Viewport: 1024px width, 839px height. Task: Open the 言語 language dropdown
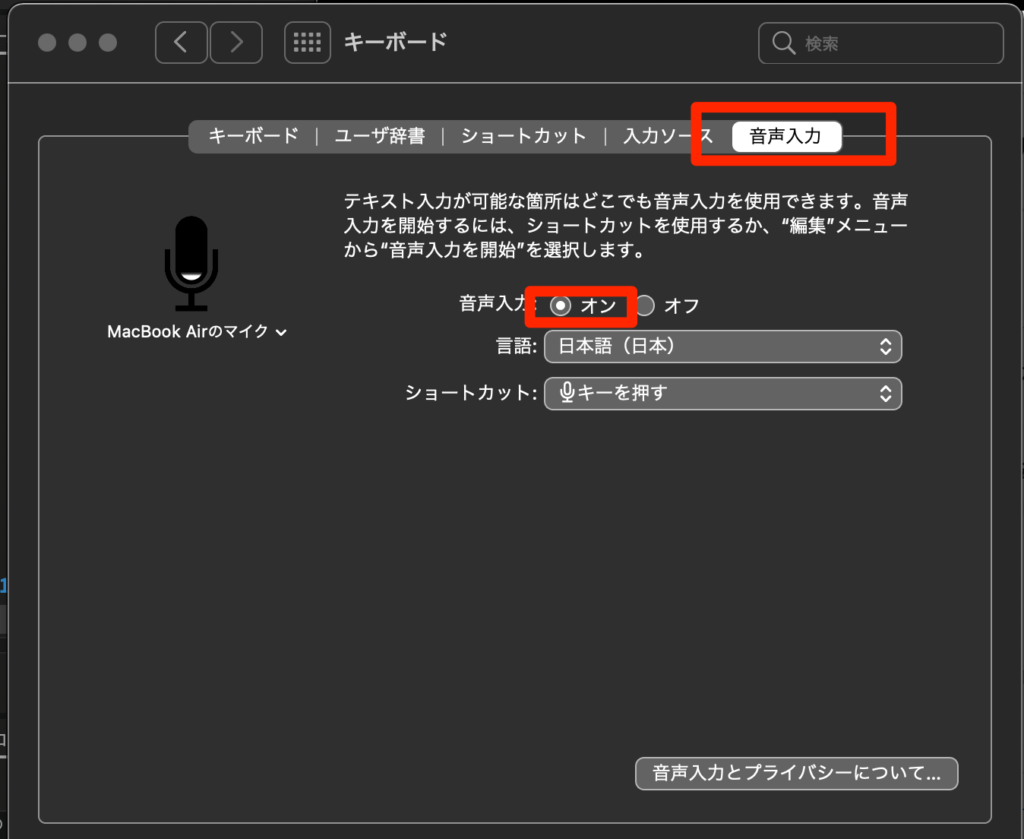(722, 347)
